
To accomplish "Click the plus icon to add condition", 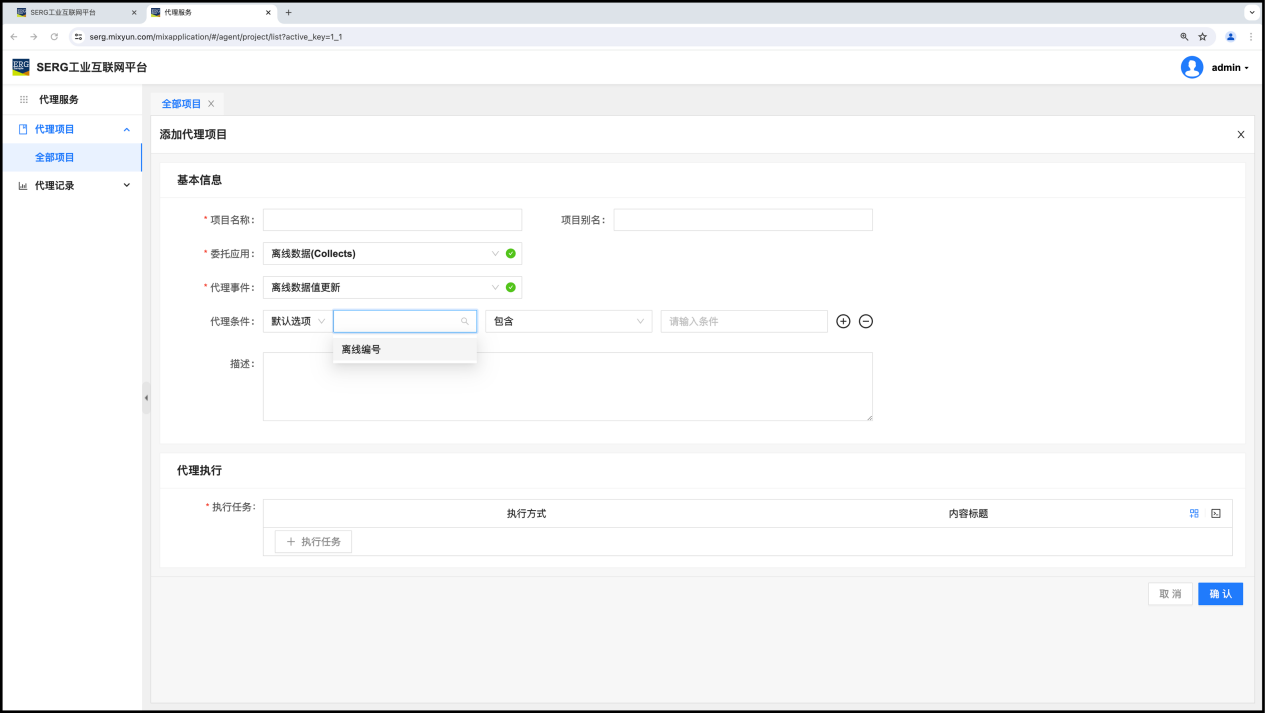I will point(843,321).
